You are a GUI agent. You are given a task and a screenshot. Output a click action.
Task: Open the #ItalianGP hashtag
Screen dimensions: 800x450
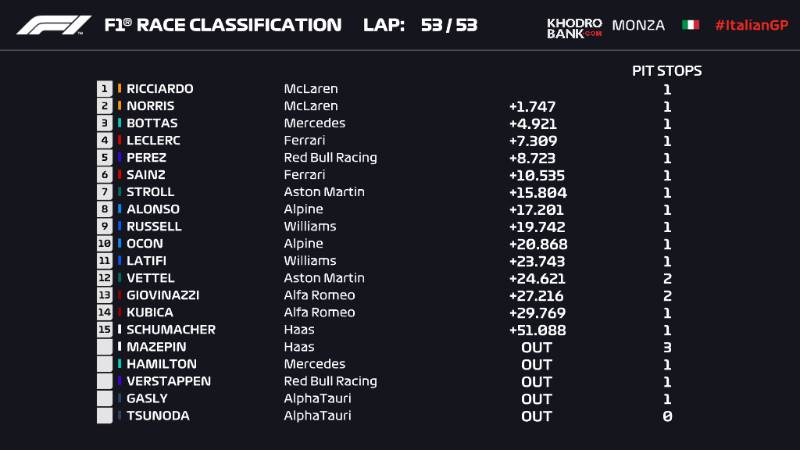750,25
